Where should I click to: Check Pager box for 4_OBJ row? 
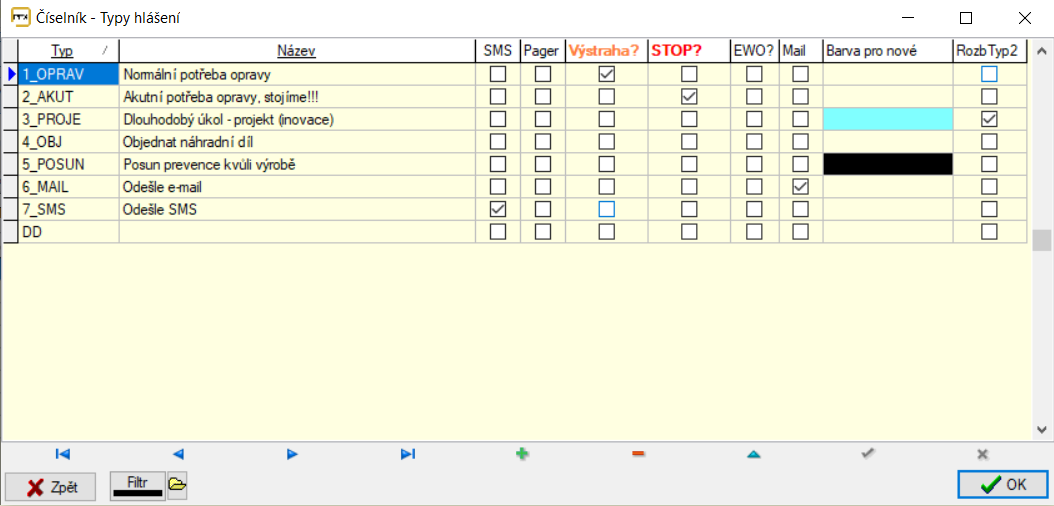pyautogui.click(x=542, y=142)
